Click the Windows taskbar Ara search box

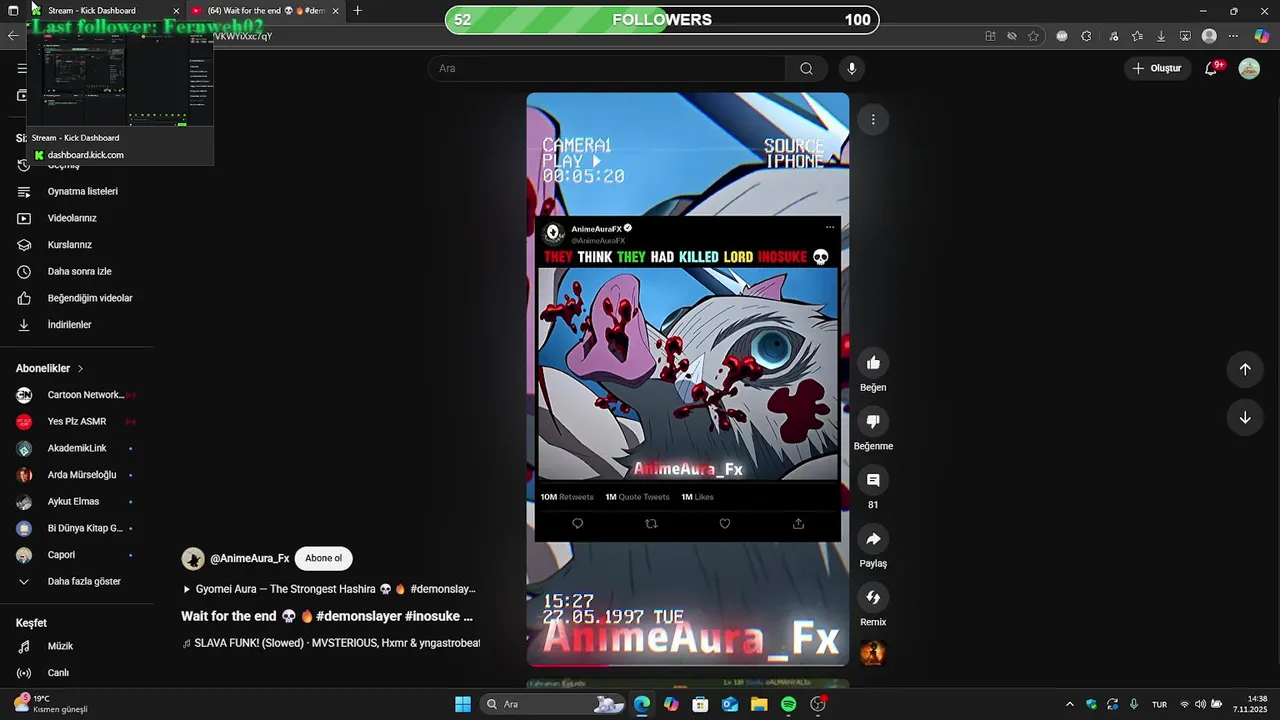[x=553, y=704]
